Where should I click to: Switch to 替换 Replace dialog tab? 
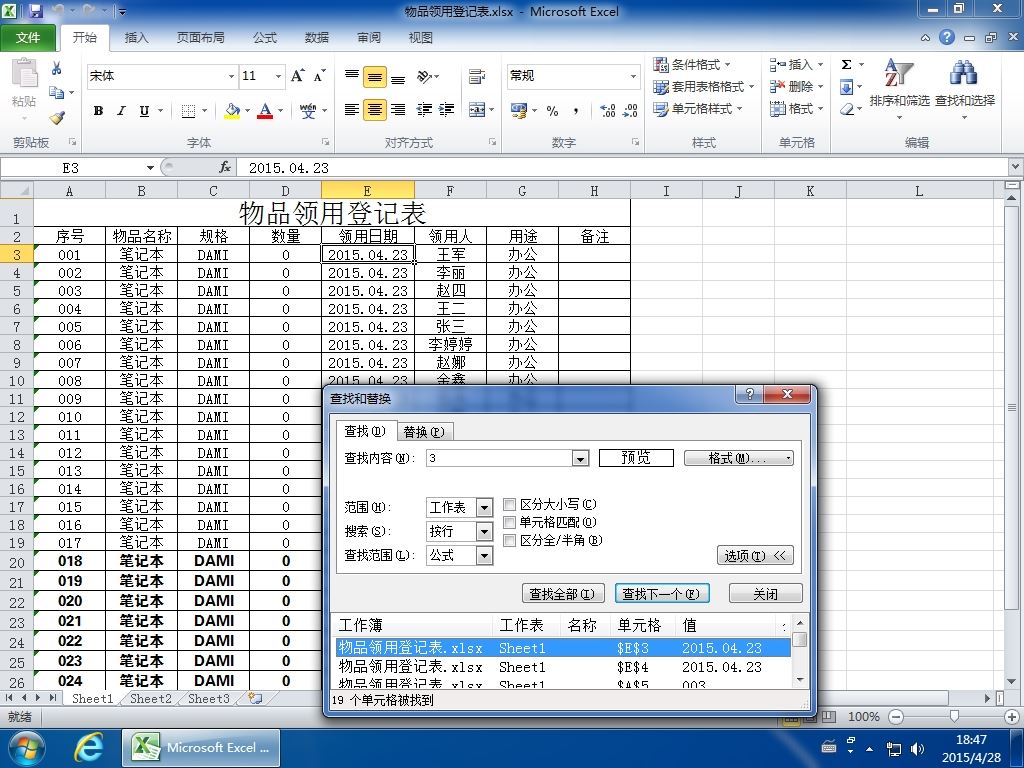click(424, 432)
